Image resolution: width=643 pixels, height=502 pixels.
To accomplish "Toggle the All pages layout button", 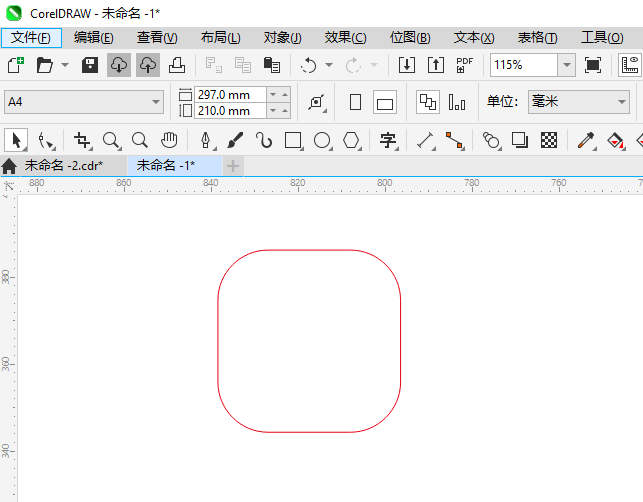I will tap(428, 102).
